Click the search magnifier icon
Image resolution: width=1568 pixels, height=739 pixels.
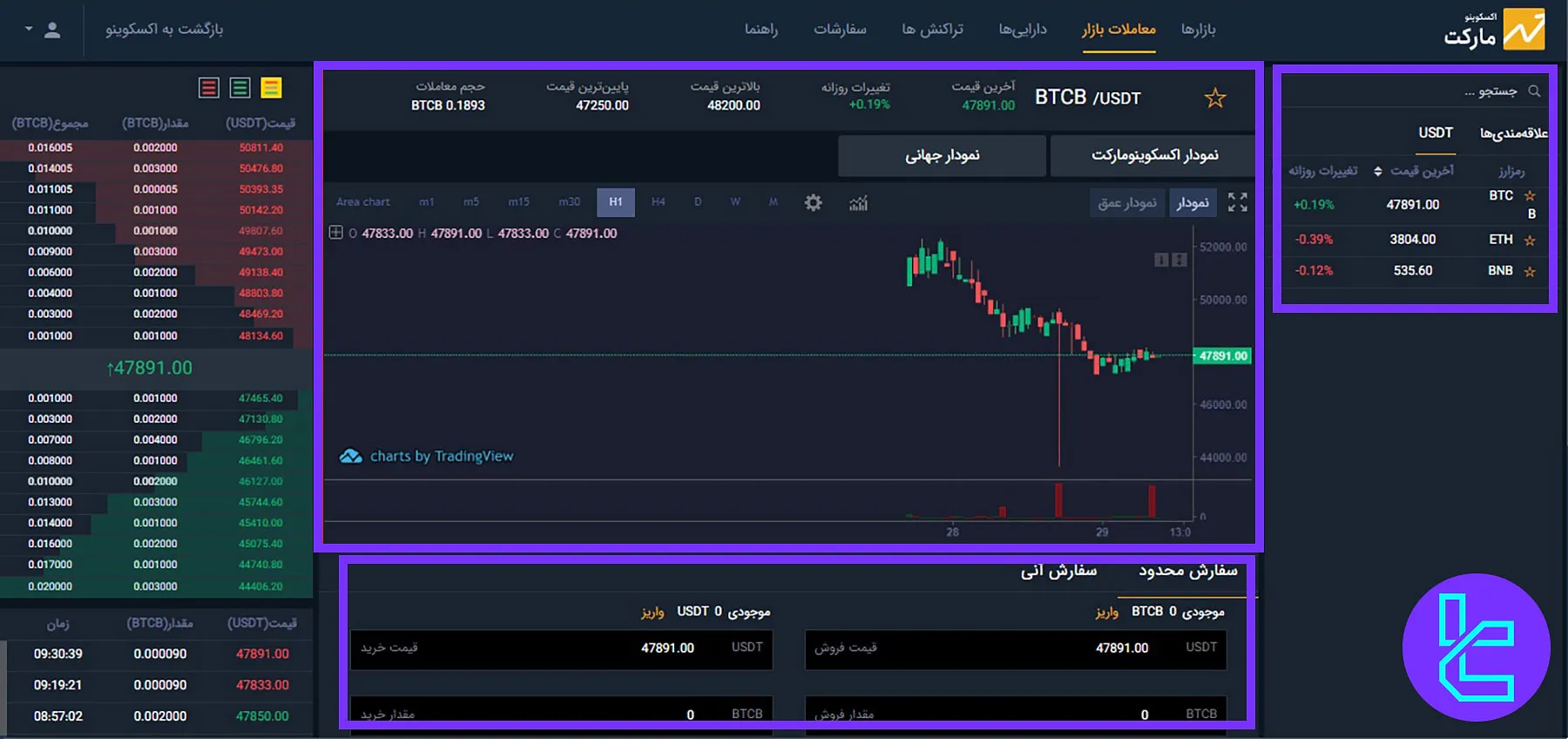1534,92
